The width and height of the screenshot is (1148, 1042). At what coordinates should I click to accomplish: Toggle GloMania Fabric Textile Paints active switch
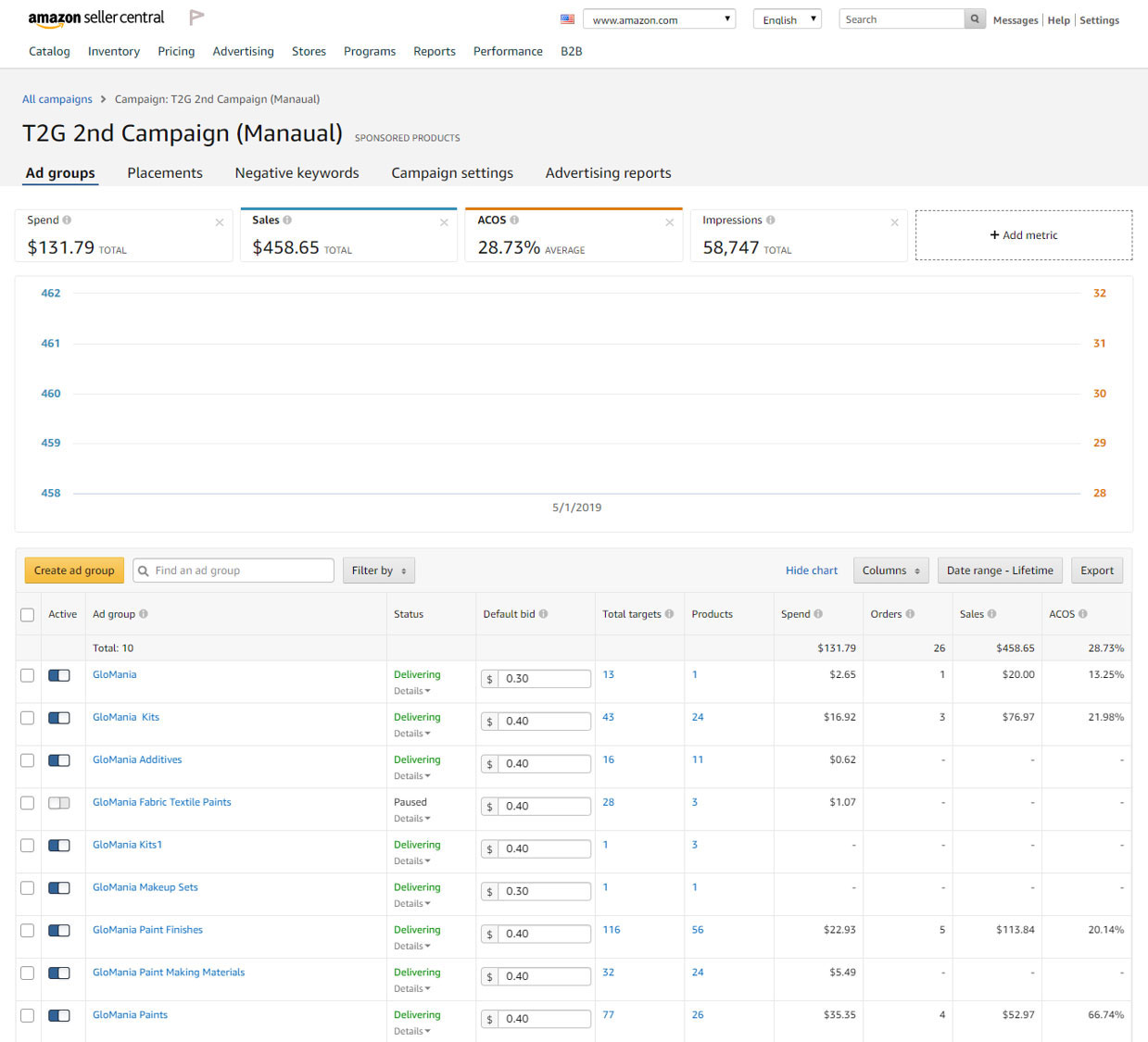pos(59,803)
